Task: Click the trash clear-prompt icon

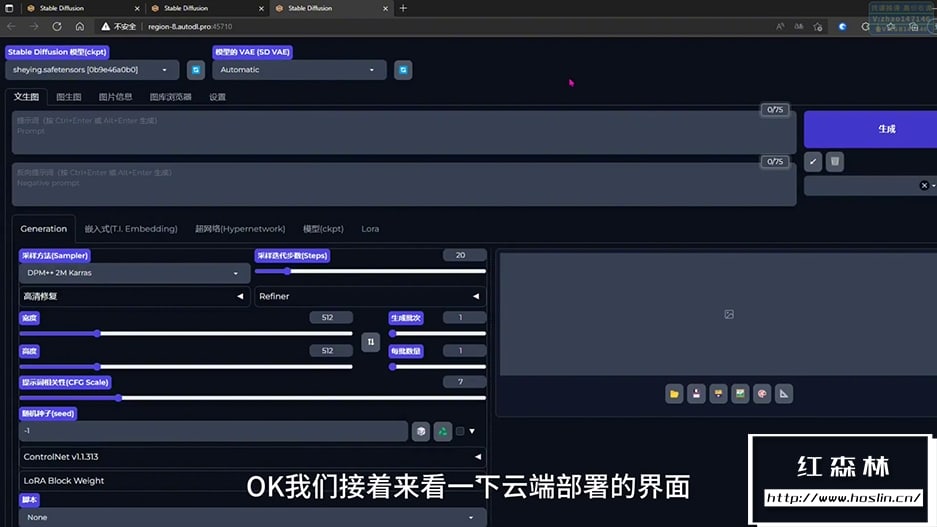Action: [x=835, y=161]
